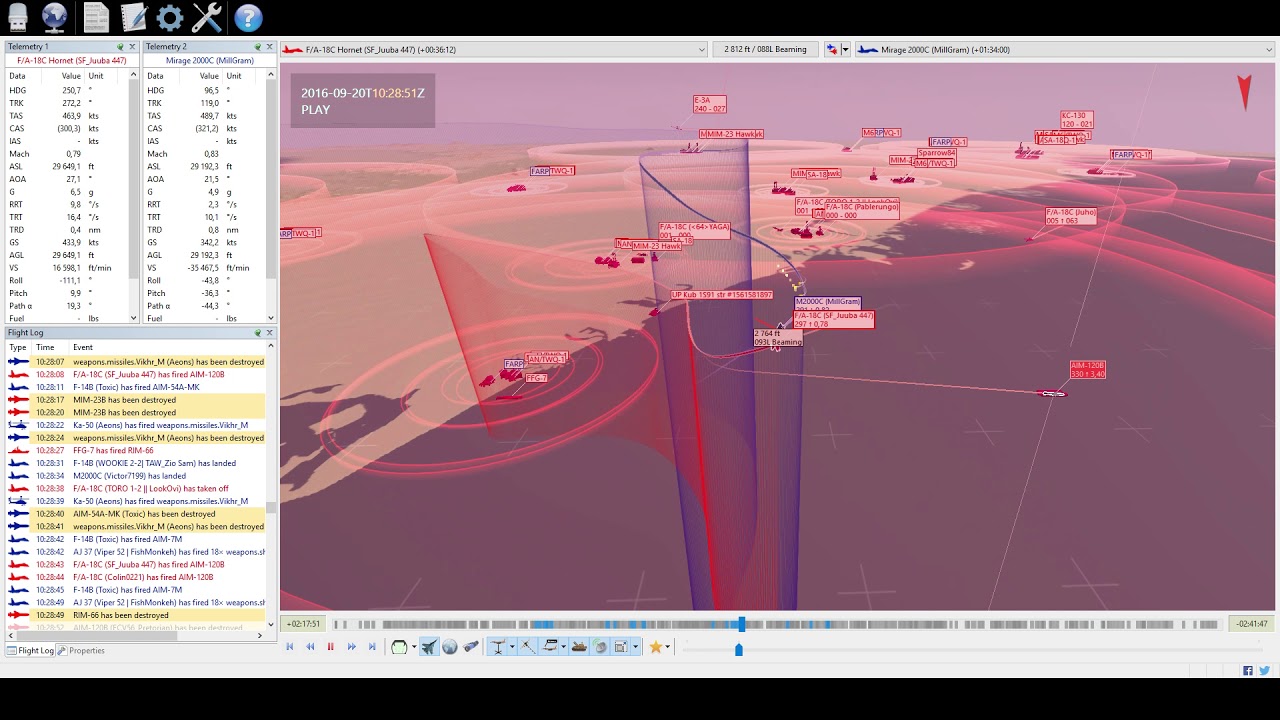The image size is (1280, 720).
Task: Open settings with the gear icon
Action: [x=170, y=17]
